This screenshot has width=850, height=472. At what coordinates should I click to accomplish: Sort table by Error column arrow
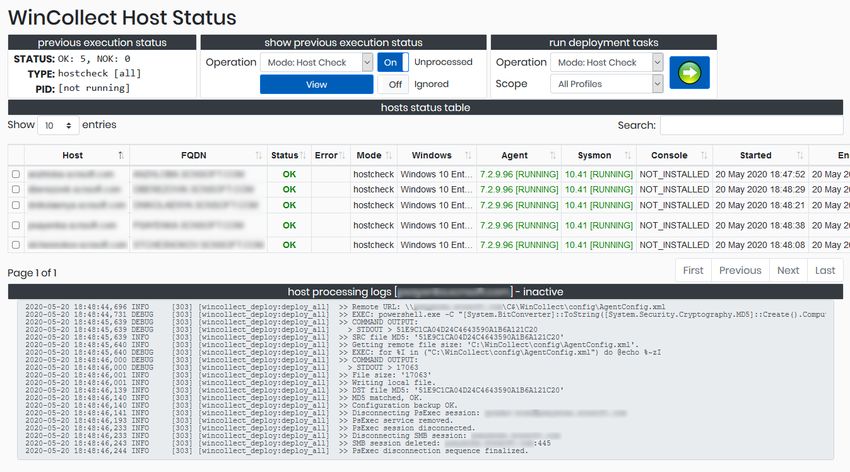[x=343, y=156]
